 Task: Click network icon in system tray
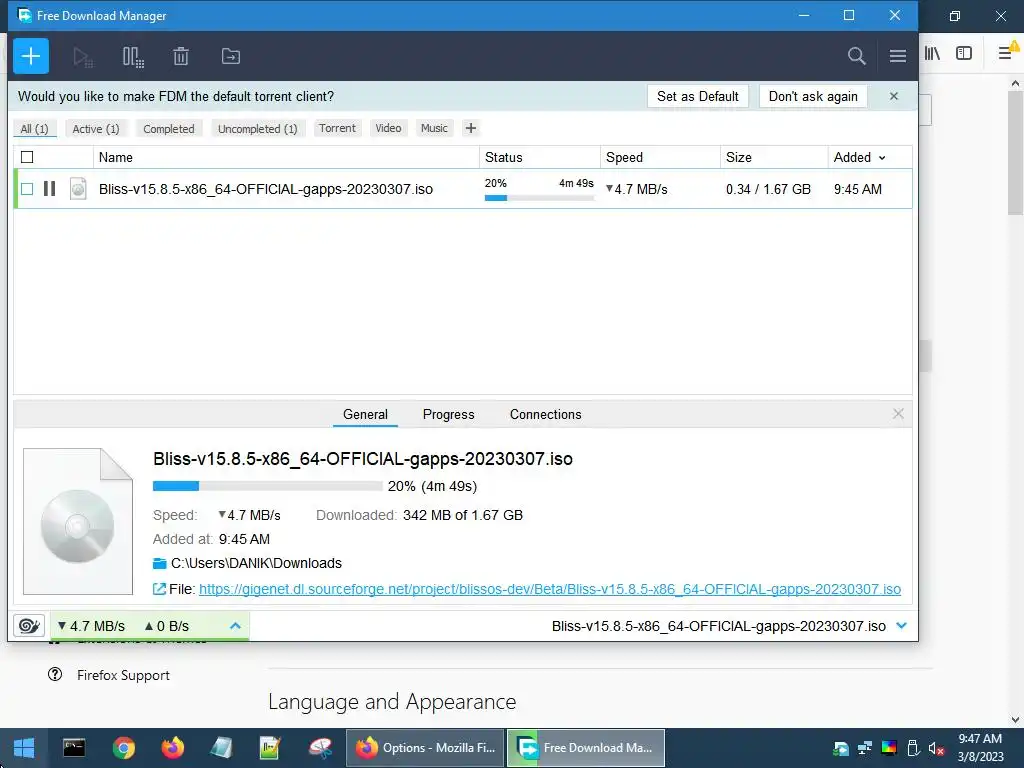point(865,748)
